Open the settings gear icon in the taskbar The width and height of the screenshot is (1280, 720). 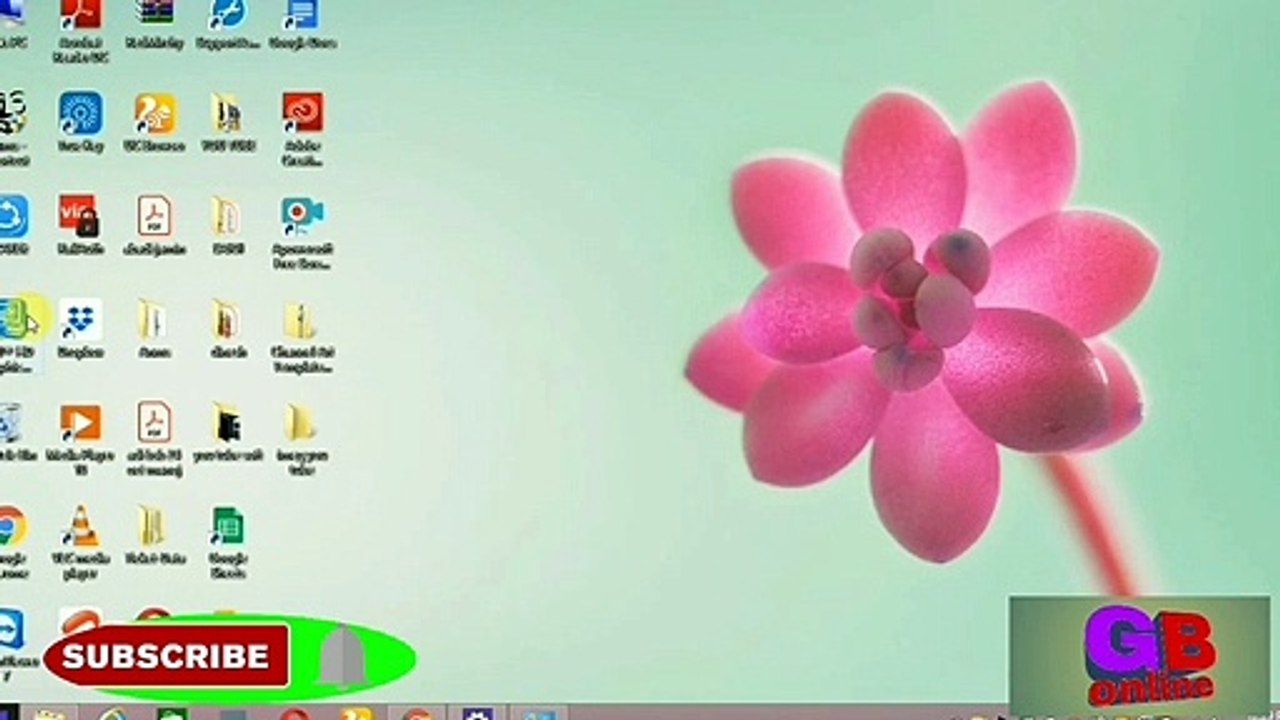pos(477,714)
